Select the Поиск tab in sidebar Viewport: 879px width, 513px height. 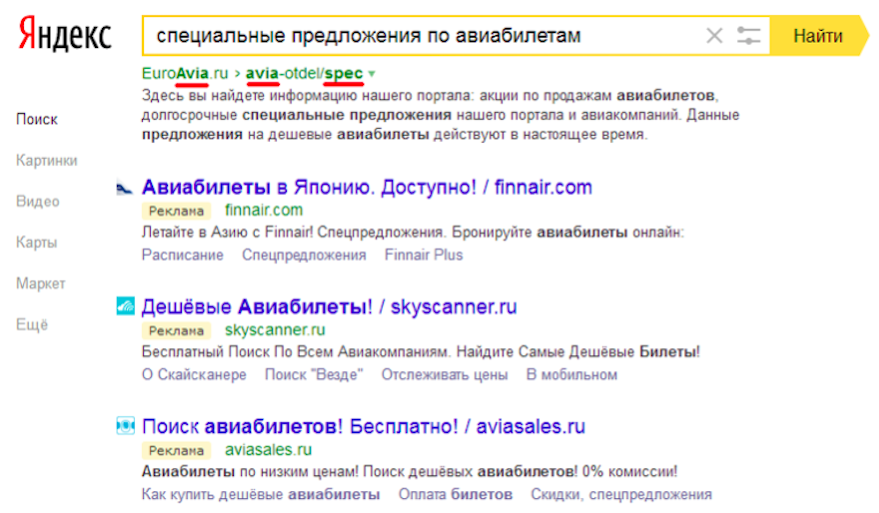point(37,119)
